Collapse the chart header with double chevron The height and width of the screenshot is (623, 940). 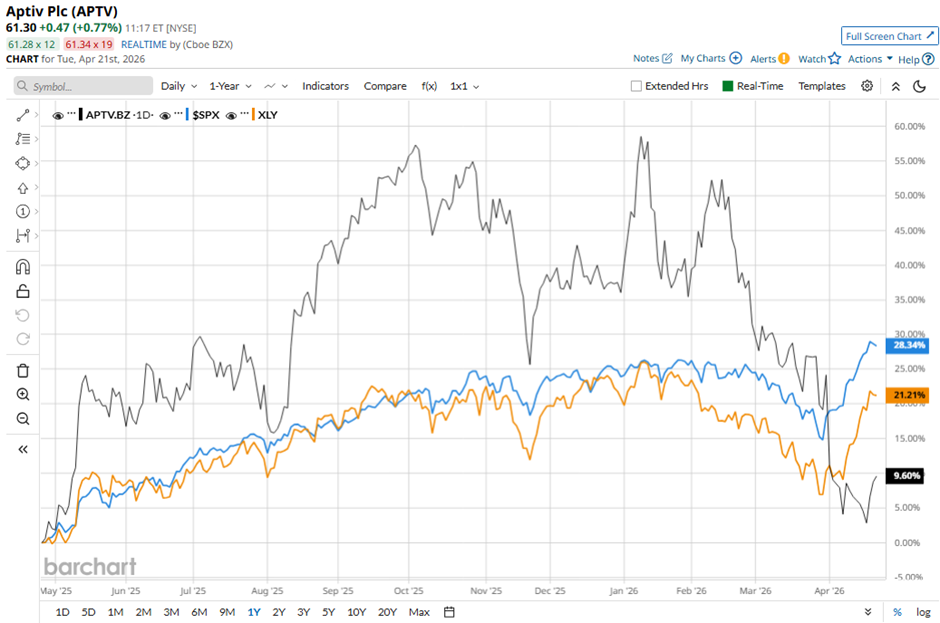coord(896,86)
